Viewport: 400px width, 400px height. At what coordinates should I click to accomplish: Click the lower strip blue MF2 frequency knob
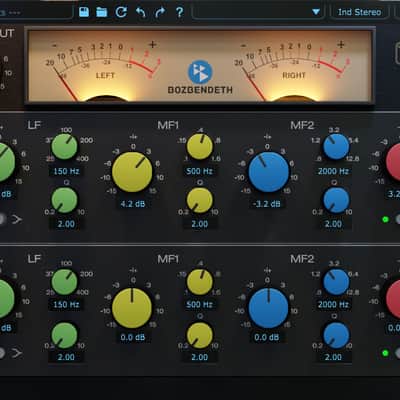tap(336, 282)
